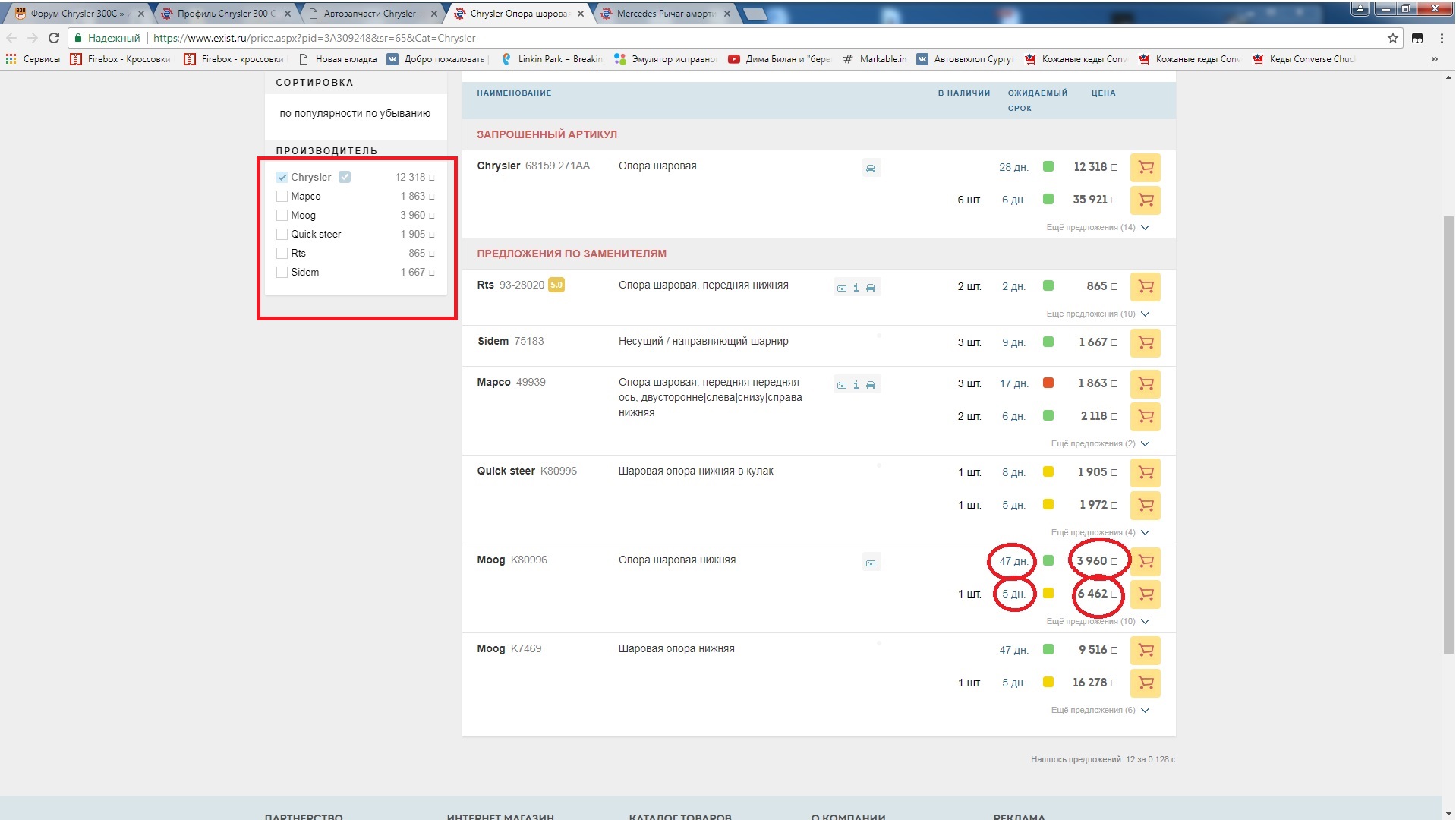Expand more offers (10) for Moog K80996
The height and width of the screenshot is (820, 1456).
coord(1098,621)
